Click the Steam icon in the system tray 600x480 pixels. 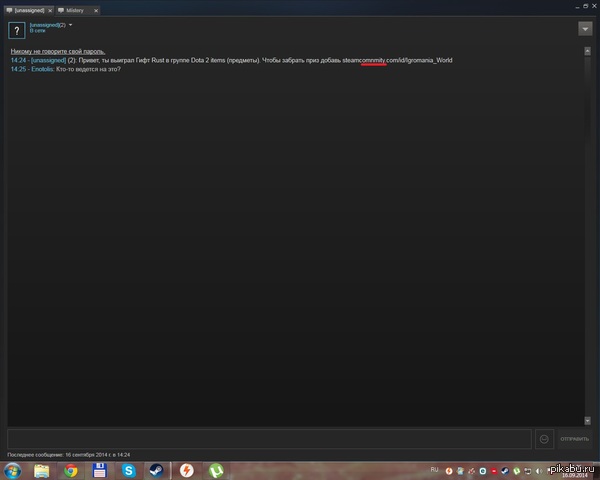pos(504,470)
